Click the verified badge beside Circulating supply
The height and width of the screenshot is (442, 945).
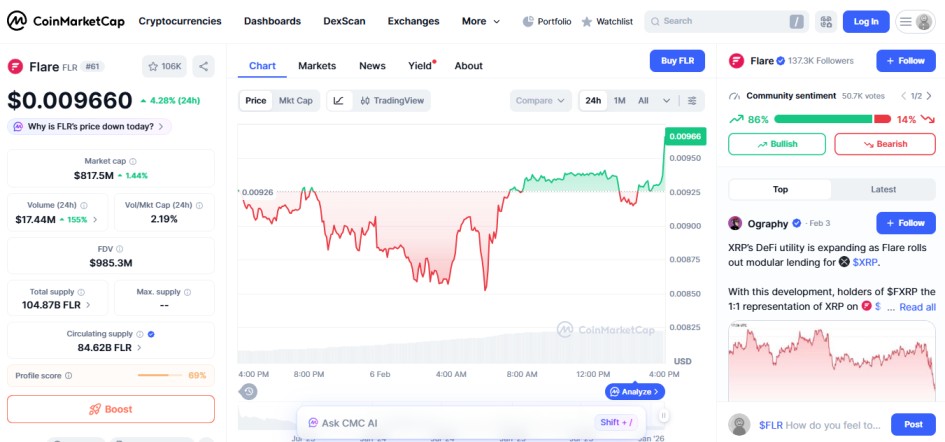click(x=151, y=334)
